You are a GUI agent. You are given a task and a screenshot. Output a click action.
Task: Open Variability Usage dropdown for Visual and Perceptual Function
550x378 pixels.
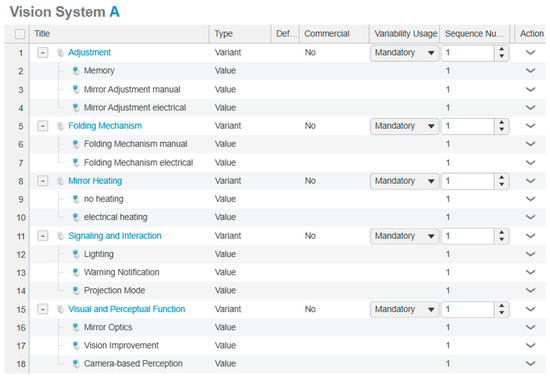coord(404,310)
